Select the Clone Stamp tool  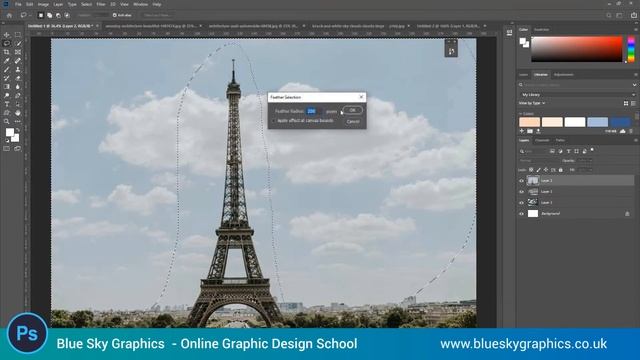(x=18, y=69)
